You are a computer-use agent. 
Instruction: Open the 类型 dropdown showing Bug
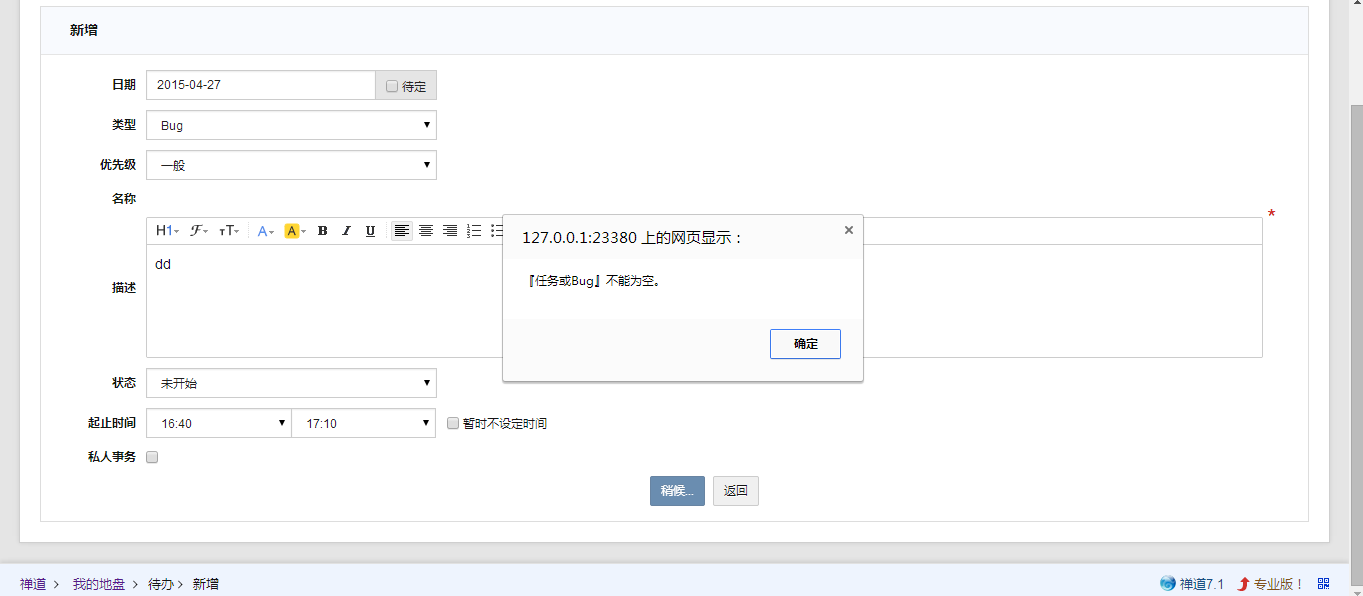click(x=291, y=125)
